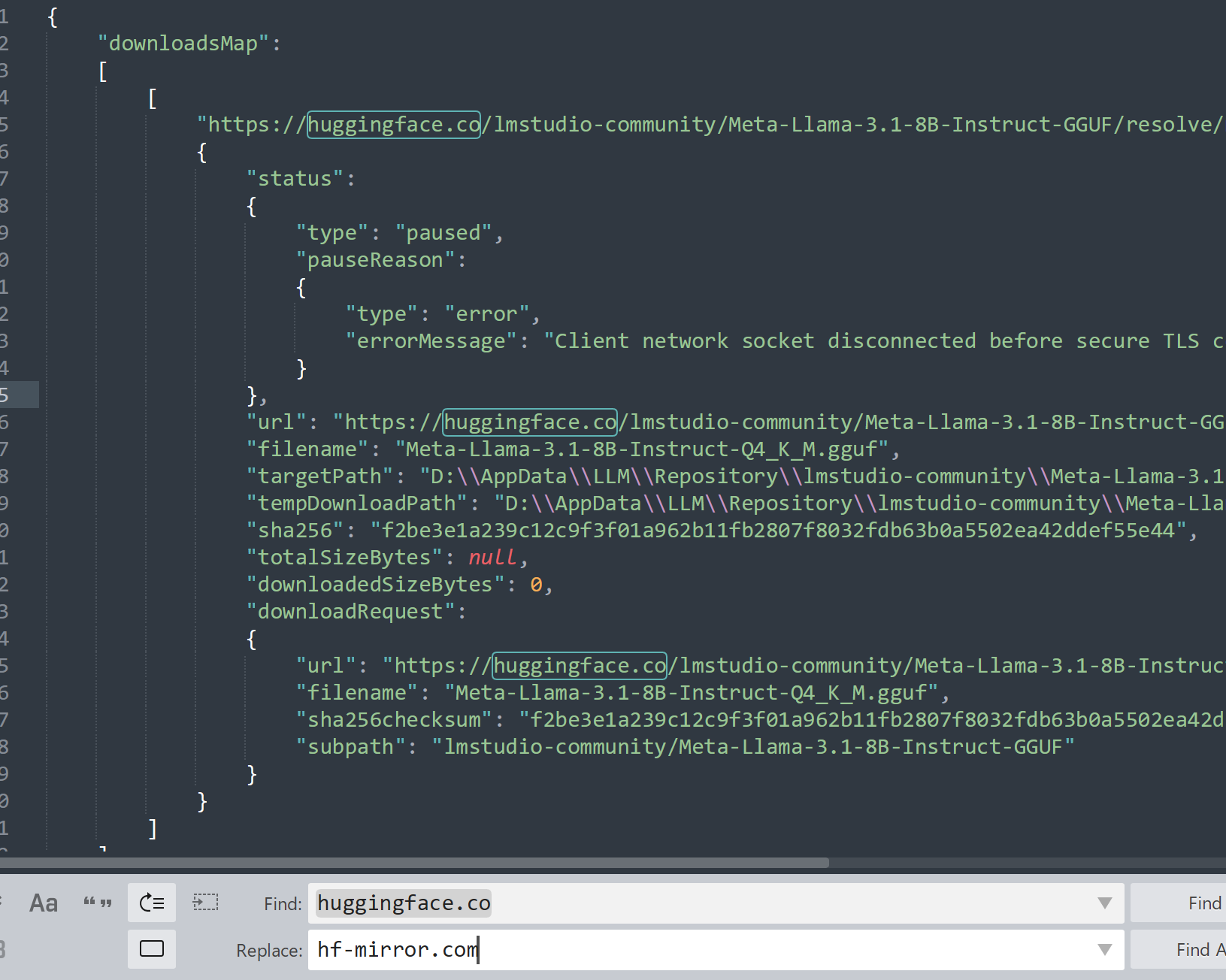Screen dimensions: 1226x980
Task: Click the Find All button
Action: click(1179, 950)
